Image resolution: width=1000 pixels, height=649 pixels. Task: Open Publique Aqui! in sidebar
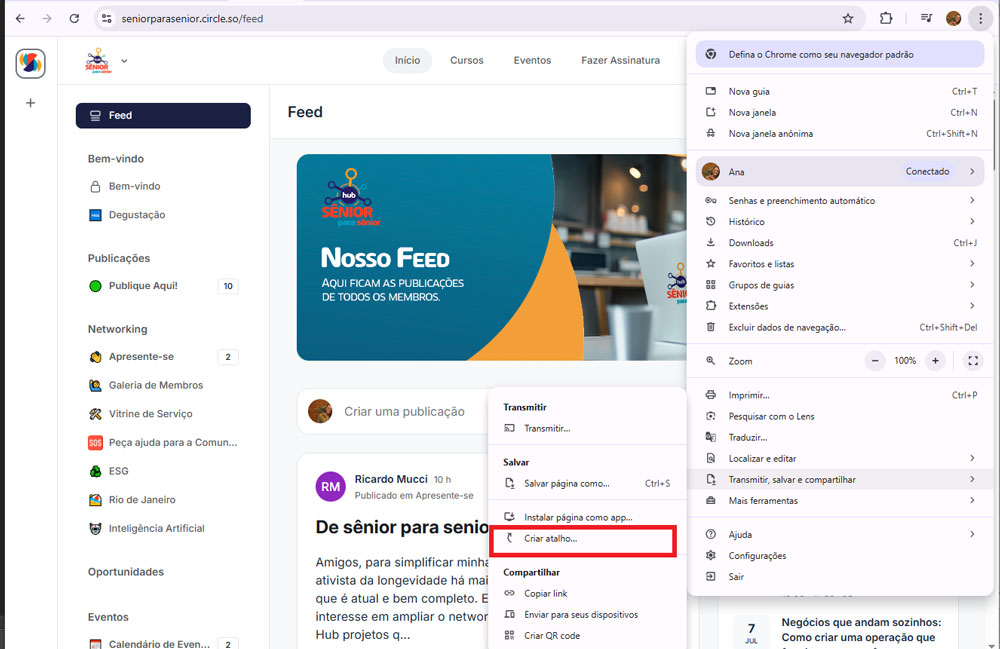[x=163, y=286]
